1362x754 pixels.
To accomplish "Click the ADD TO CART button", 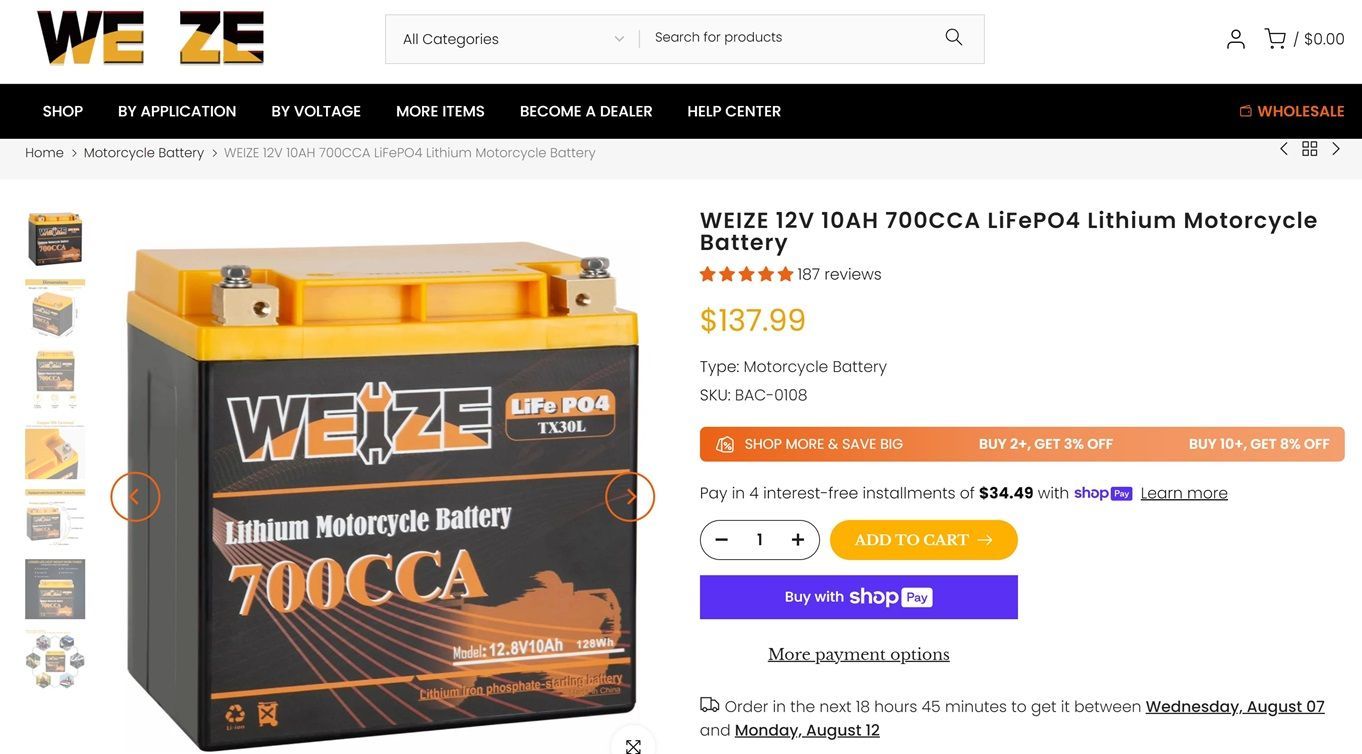I will (x=924, y=540).
